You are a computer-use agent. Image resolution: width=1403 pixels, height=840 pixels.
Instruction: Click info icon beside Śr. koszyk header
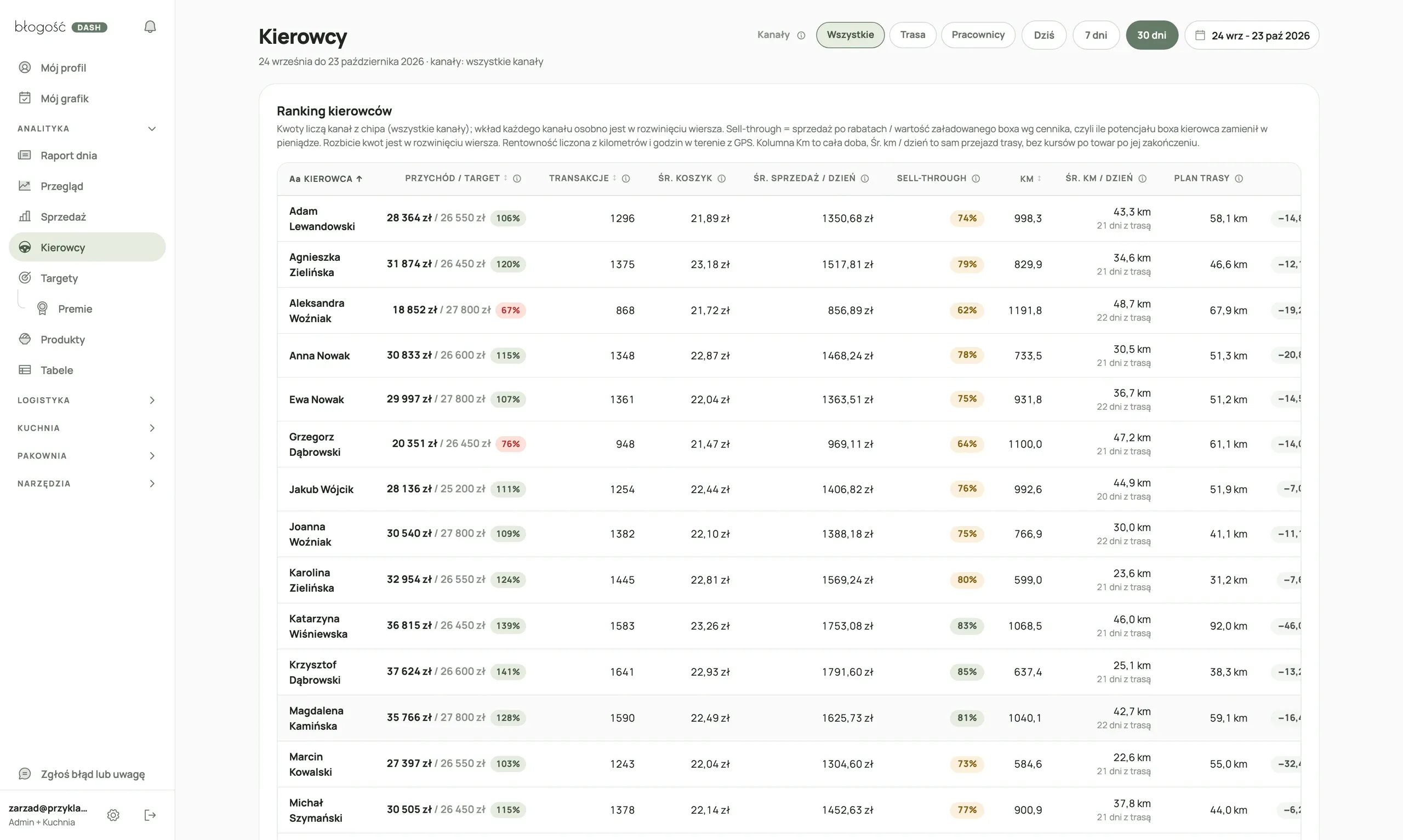coord(722,178)
